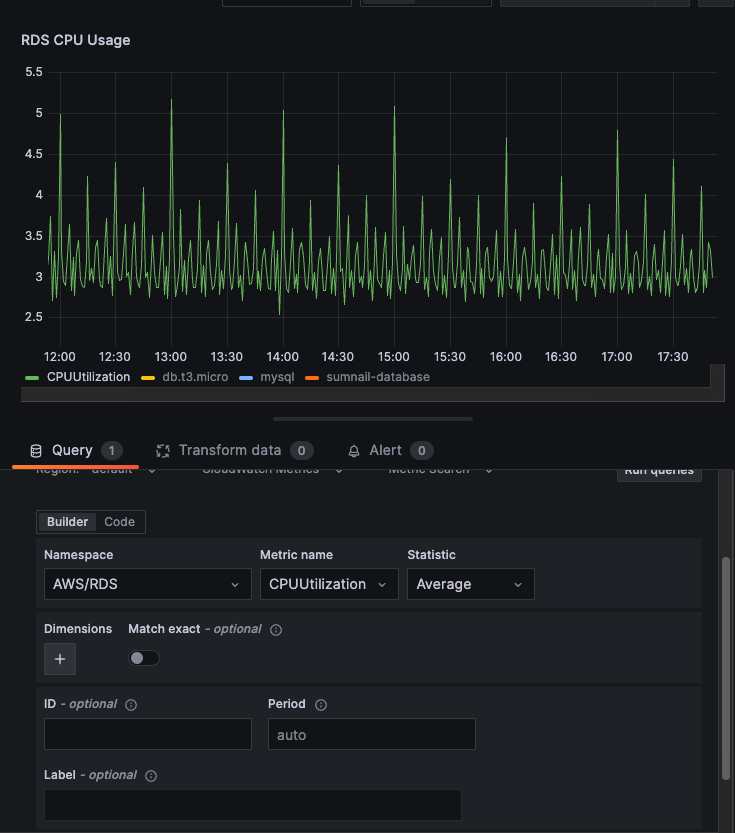Click the Transform data count badge
Viewport: 735px width, 833px height.
point(301,450)
